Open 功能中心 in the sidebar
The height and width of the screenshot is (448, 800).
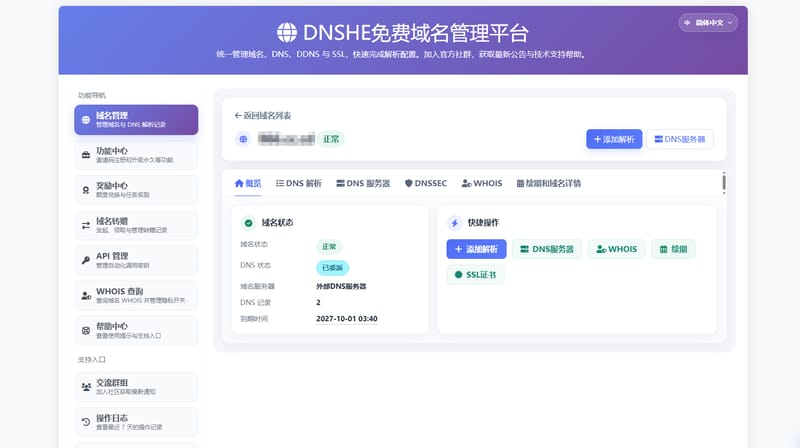coord(136,155)
